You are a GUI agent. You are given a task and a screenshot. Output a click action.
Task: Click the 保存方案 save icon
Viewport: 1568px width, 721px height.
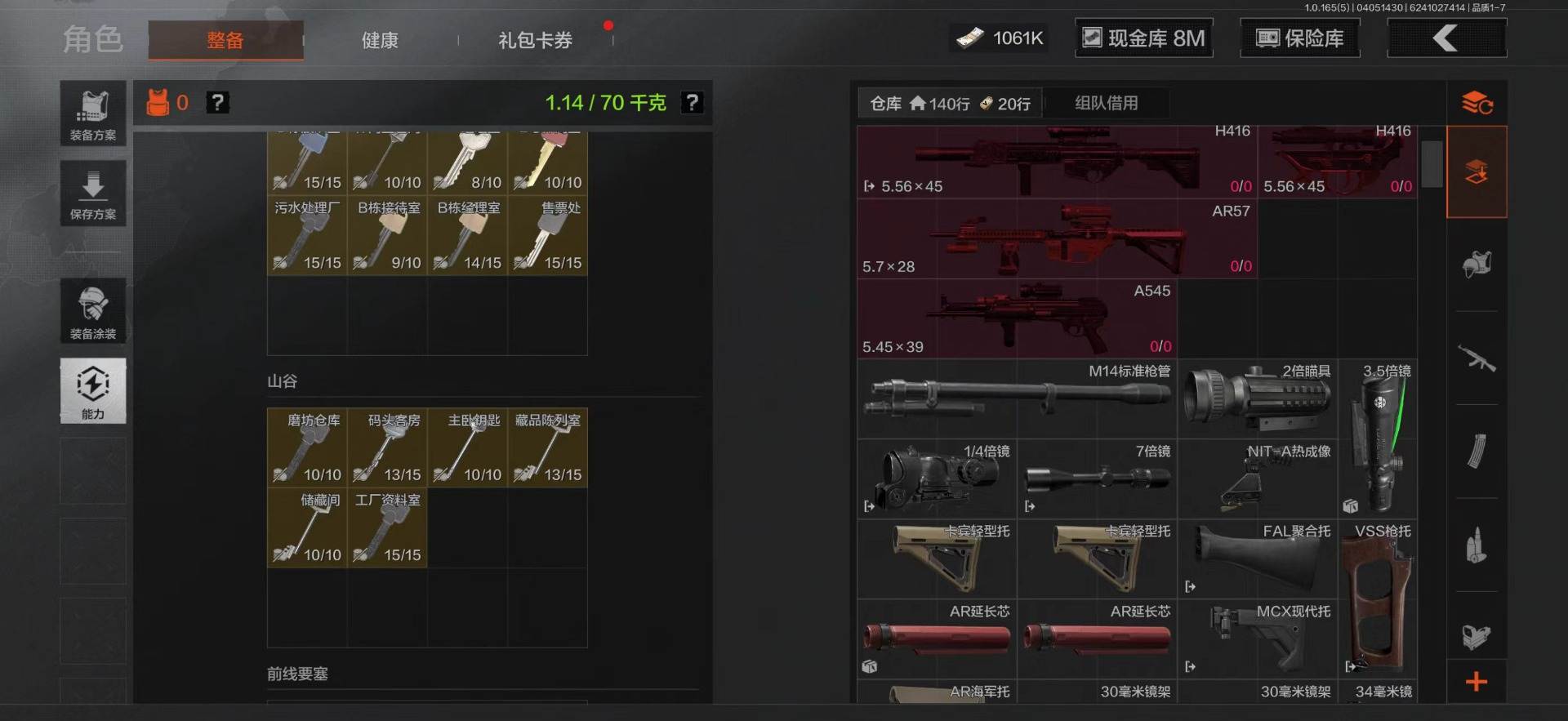click(x=92, y=194)
